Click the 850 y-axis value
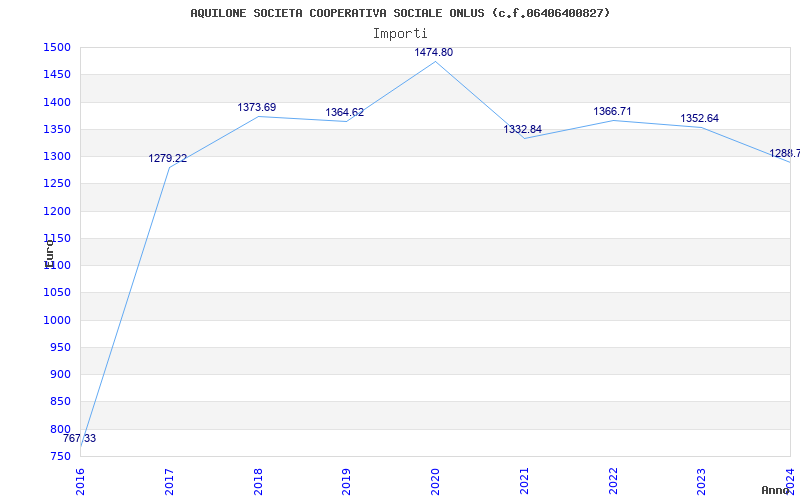This screenshot has height=500, width=800. (60, 402)
